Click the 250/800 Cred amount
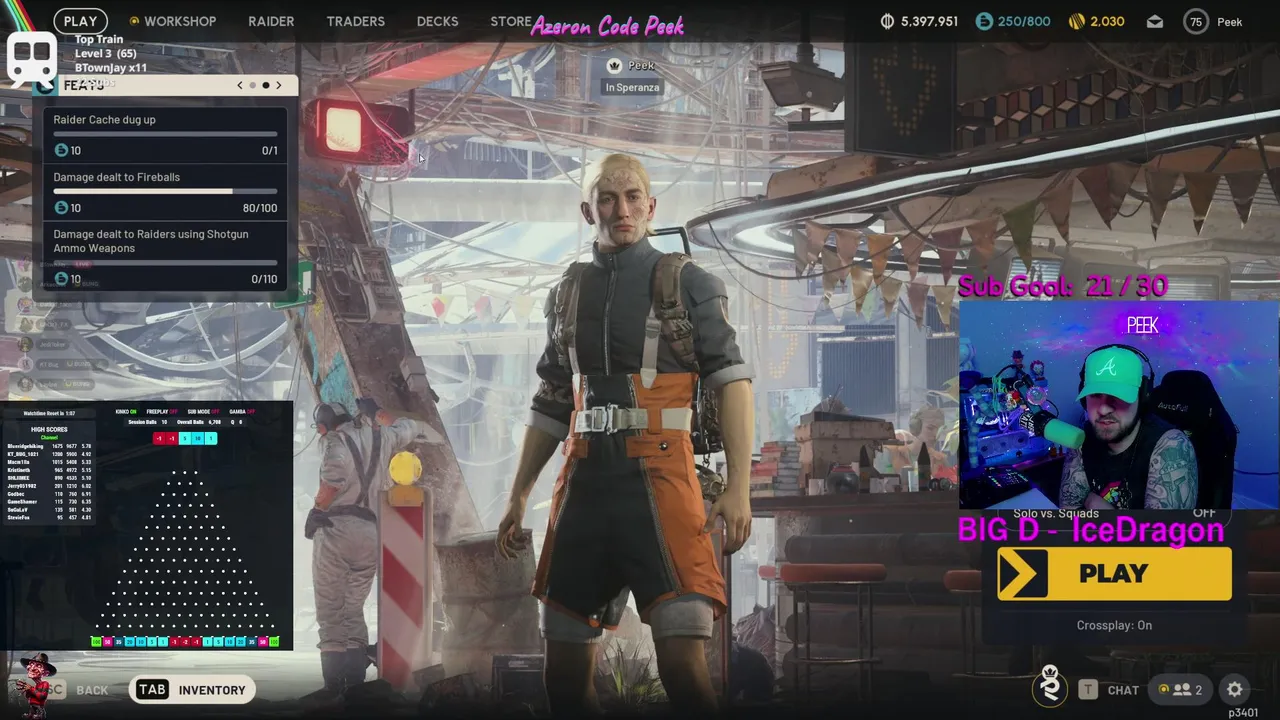1280x720 pixels. coord(1024,21)
